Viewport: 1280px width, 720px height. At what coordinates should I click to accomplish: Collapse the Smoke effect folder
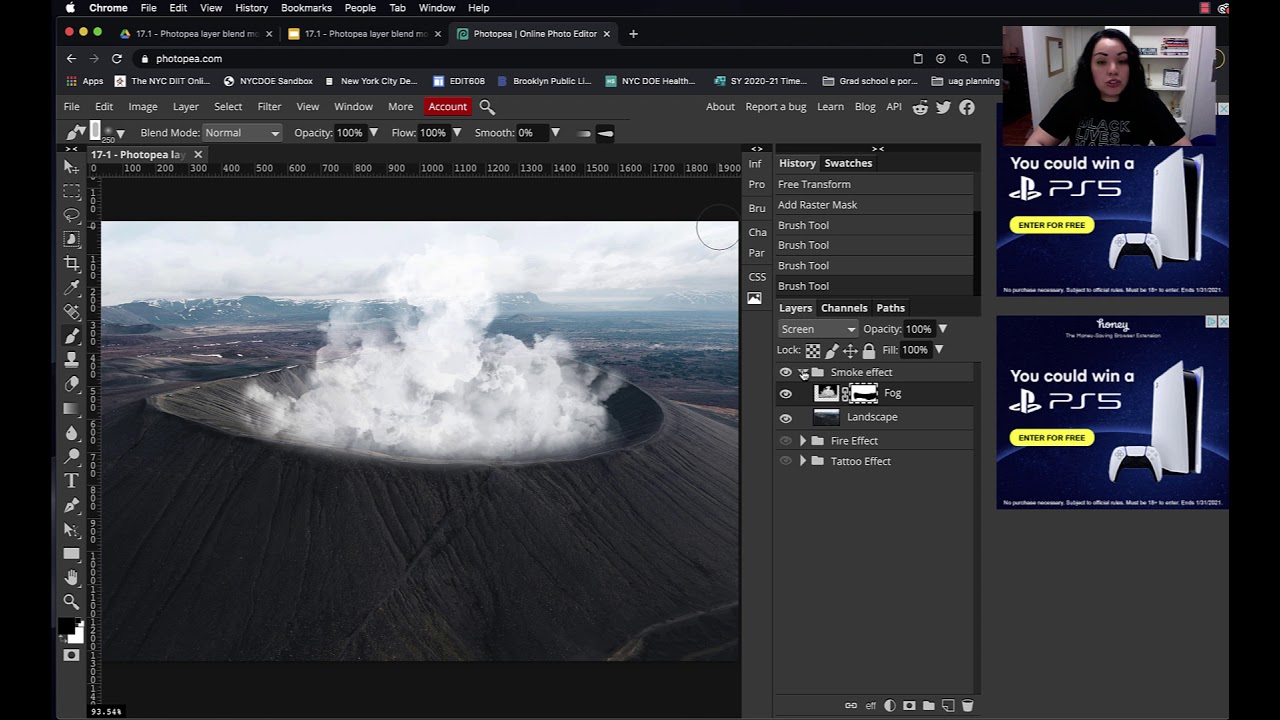(802, 373)
